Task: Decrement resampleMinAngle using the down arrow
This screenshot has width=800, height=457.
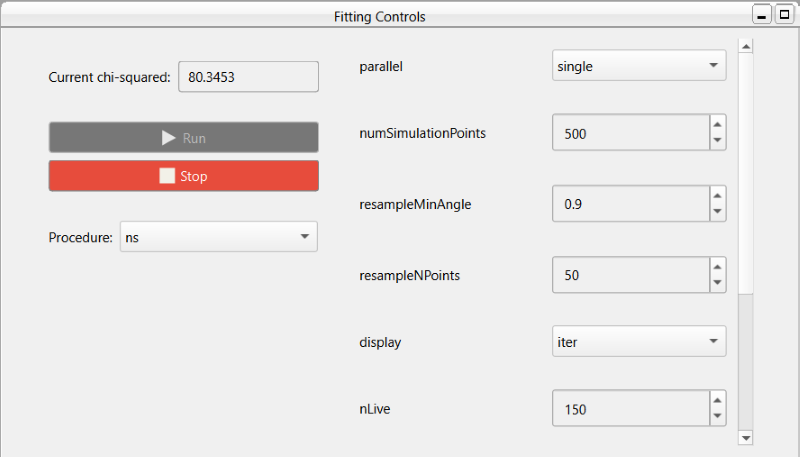Action: [718, 211]
